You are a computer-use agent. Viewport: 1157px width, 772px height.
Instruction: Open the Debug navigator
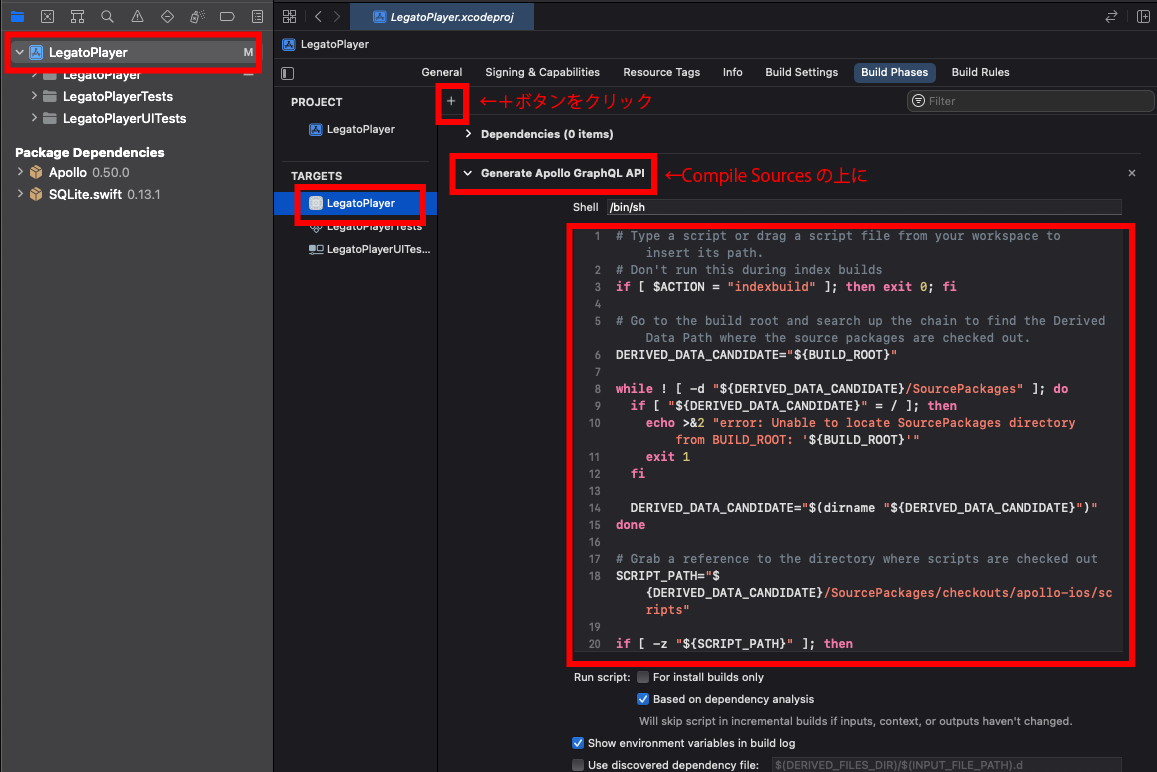(x=197, y=16)
